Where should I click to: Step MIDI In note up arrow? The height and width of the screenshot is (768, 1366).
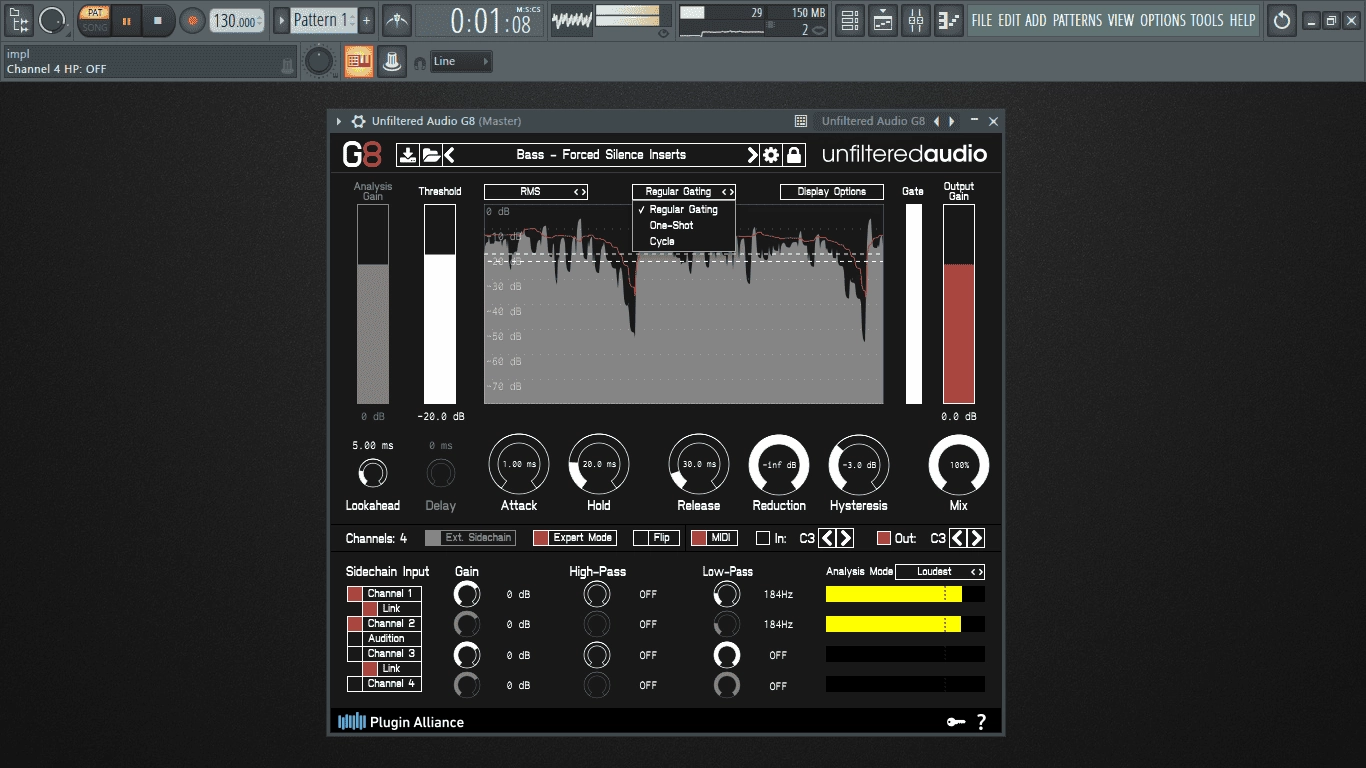[845, 538]
